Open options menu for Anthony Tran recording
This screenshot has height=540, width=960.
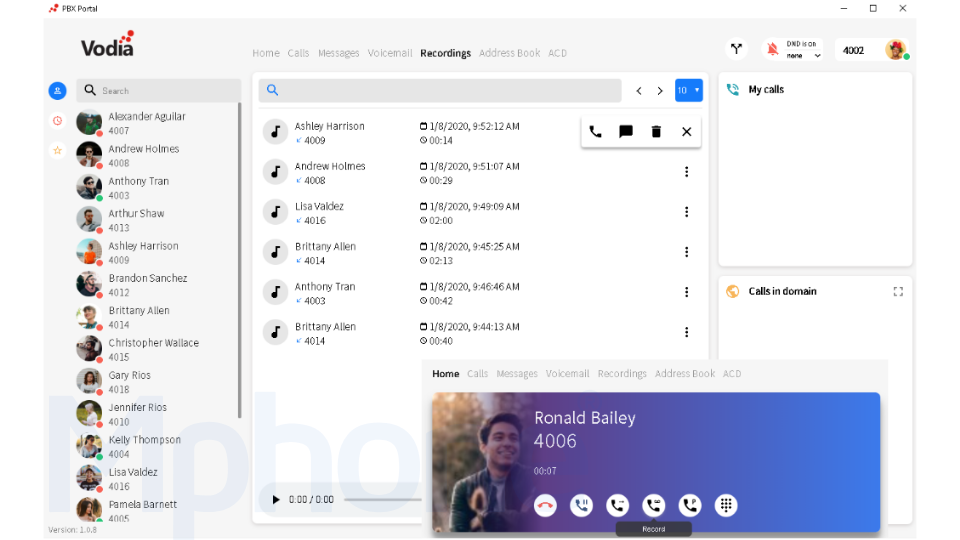tap(686, 292)
